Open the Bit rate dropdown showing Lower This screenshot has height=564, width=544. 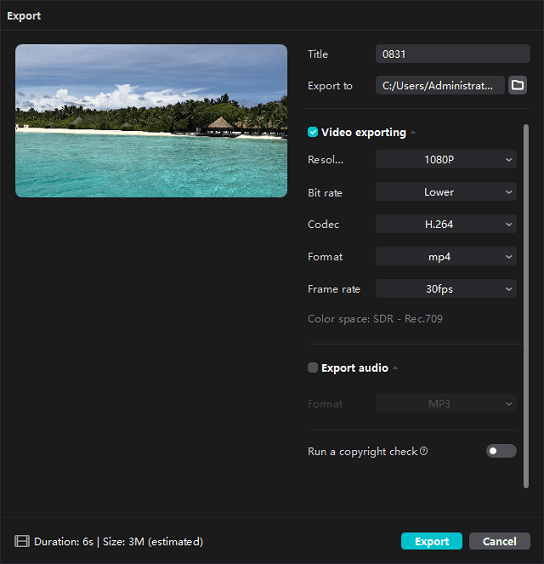[x=446, y=192]
